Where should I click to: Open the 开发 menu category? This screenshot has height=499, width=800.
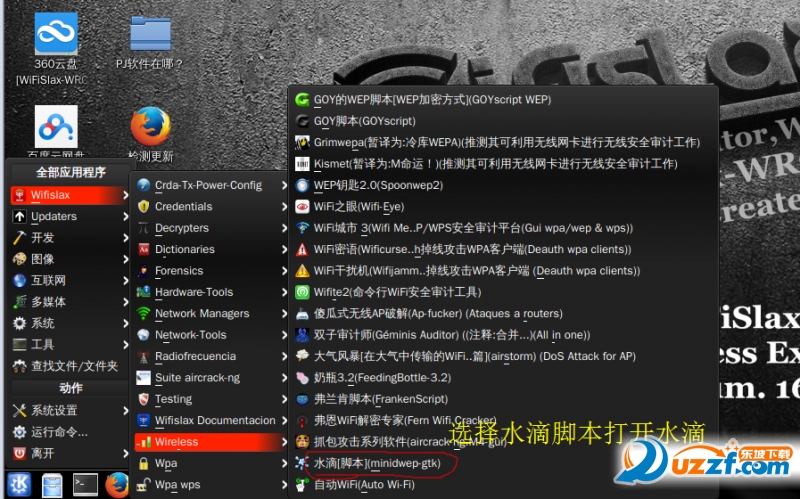pyautogui.click(x=69, y=238)
